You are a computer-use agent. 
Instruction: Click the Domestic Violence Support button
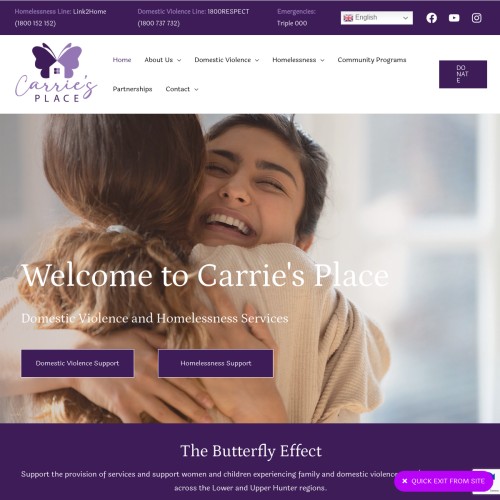(x=77, y=363)
